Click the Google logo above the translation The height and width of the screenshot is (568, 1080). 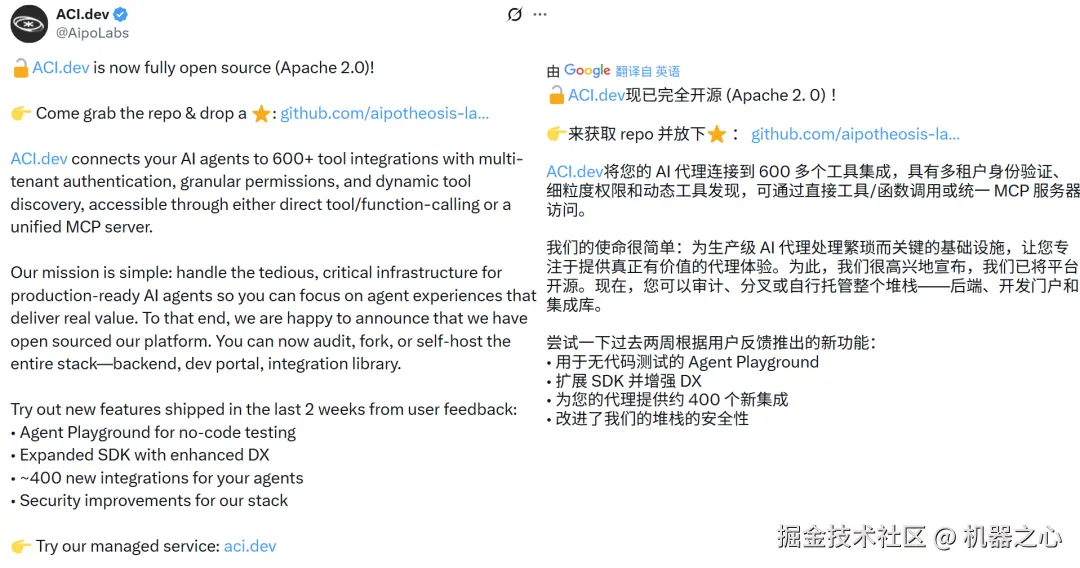[x=587, y=71]
